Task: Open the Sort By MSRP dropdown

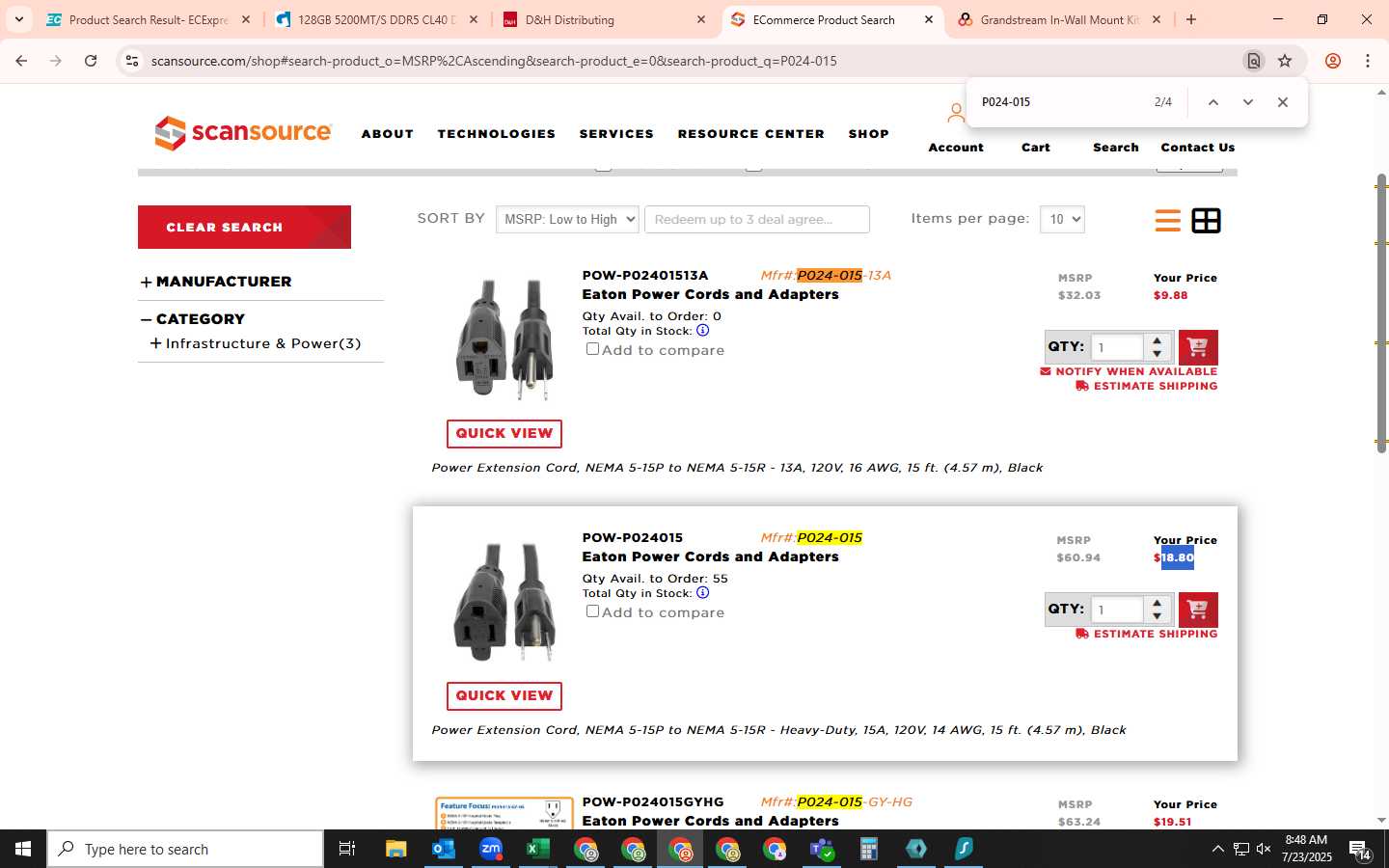Action: click(x=567, y=219)
